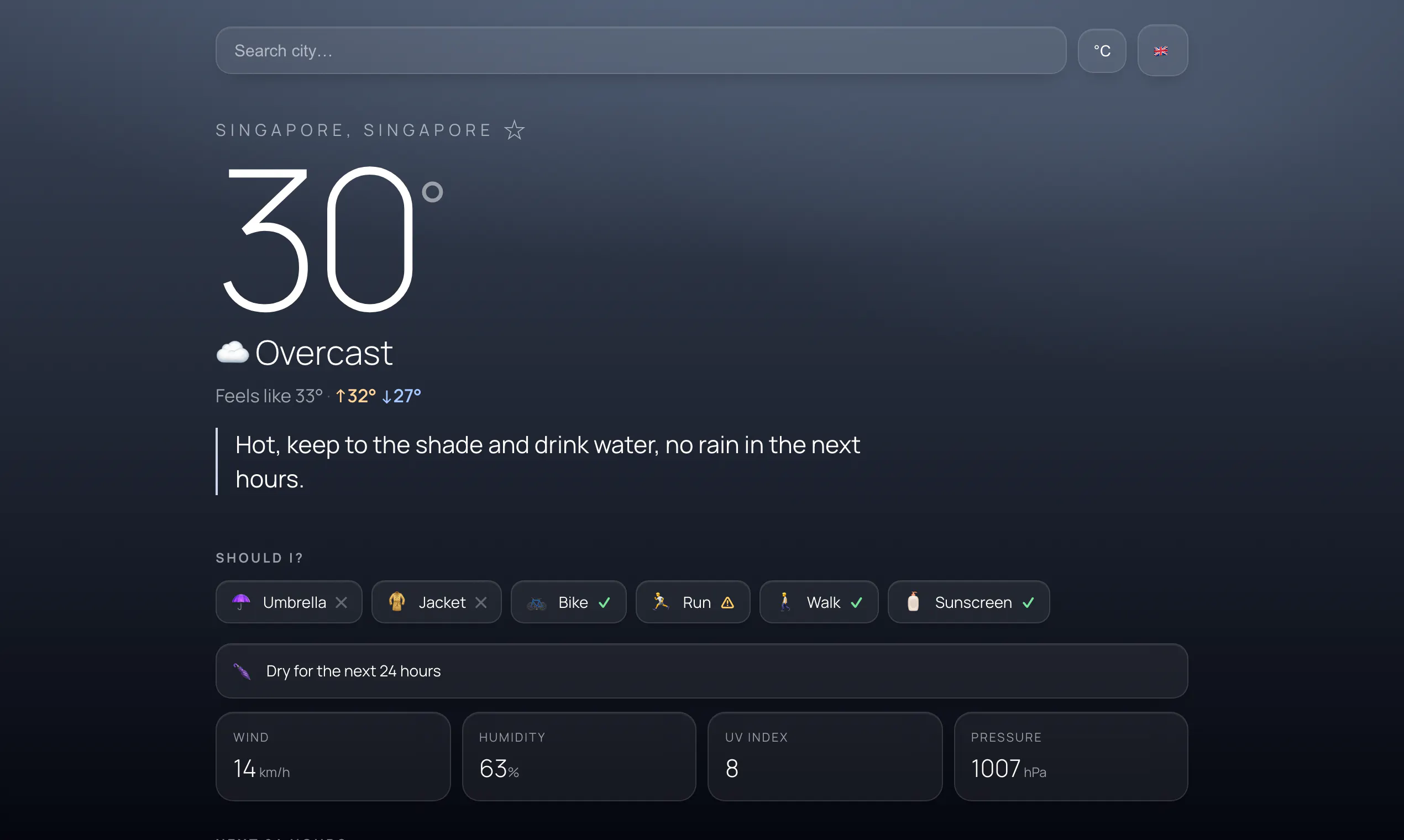The width and height of the screenshot is (1404, 840).
Task: Click the running person icon
Action: pos(661,601)
